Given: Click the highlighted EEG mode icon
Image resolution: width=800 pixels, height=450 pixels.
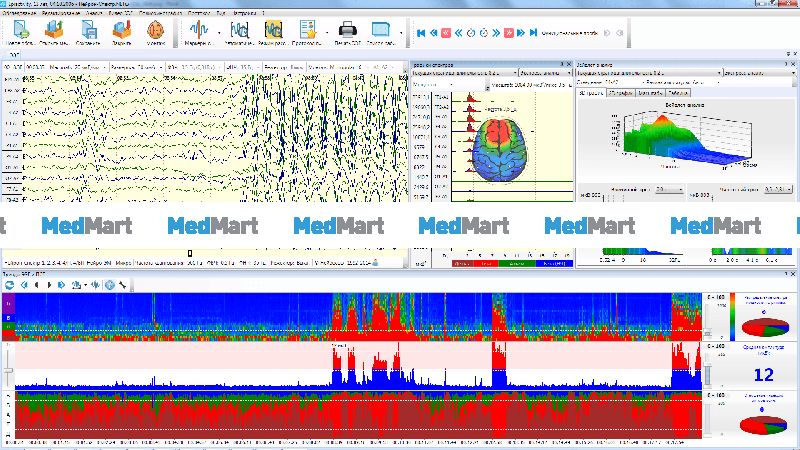Looking at the screenshot, I should click(x=273, y=30).
